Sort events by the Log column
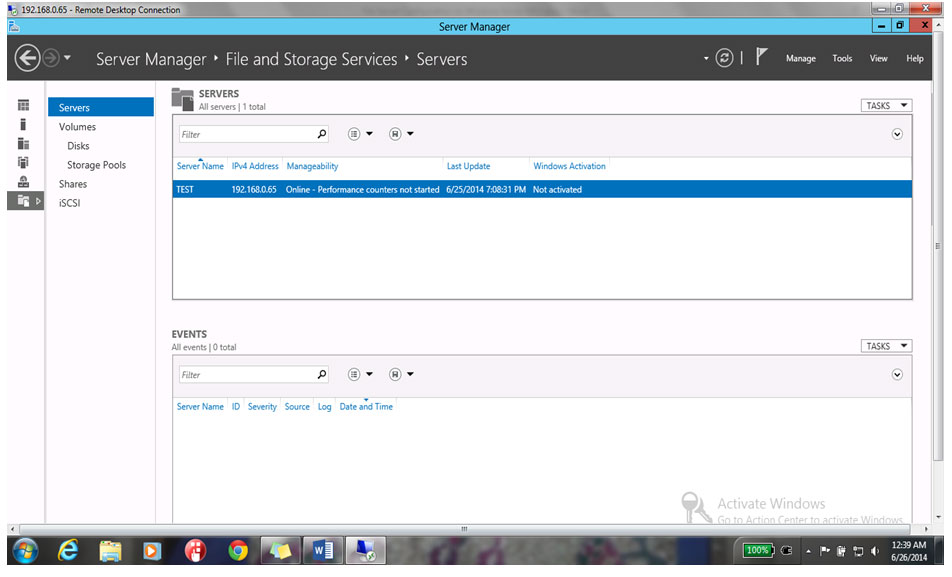952x577 pixels. [x=324, y=407]
